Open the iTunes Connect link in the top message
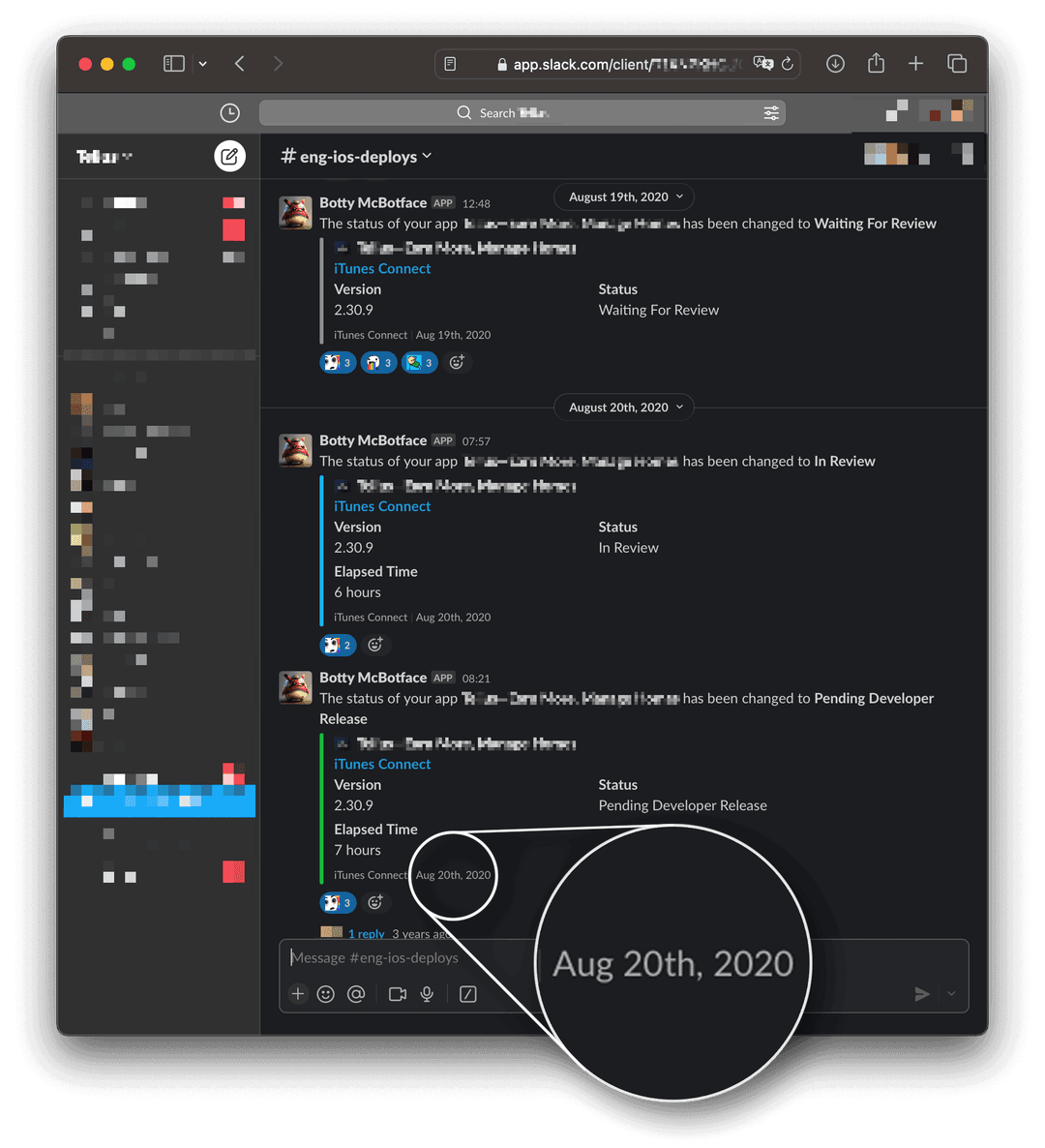The height and width of the screenshot is (1148, 1045). click(x=381, y=268)
